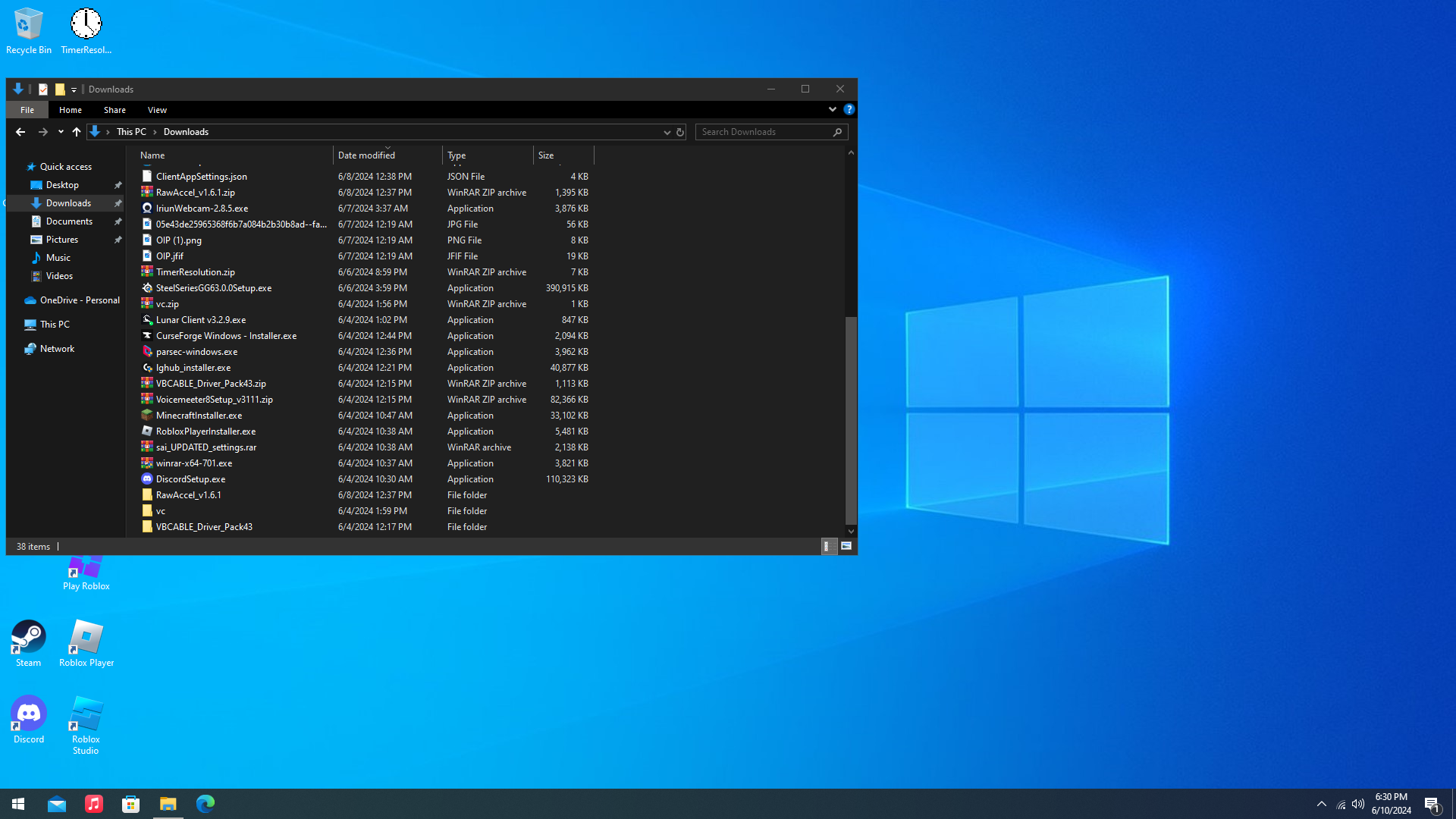Screen dimensions: 1456x819
Task: Show hidden system tray icons
Action: click(1321, 804)
